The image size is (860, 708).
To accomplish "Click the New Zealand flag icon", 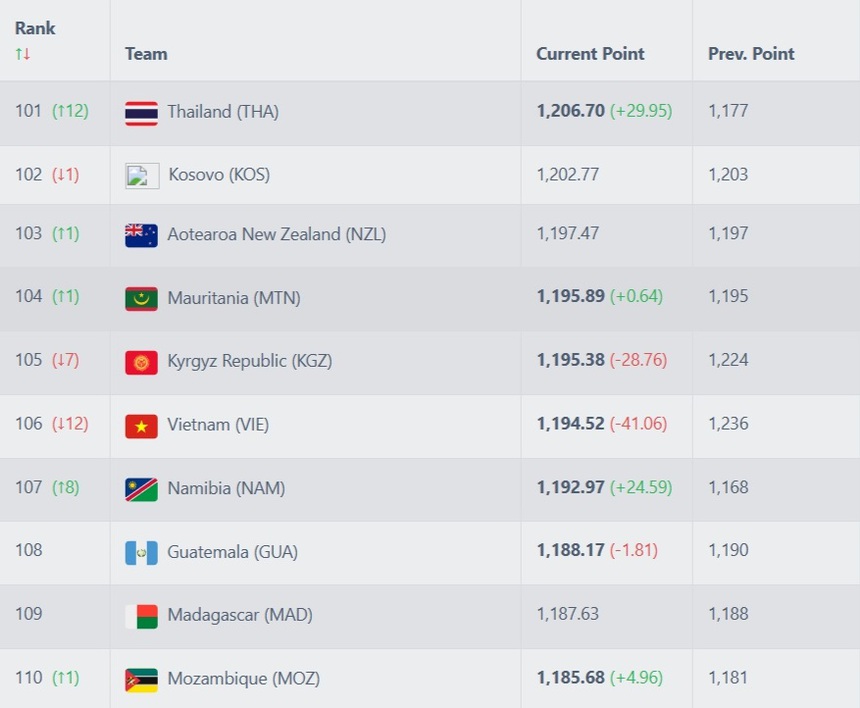I will point(141,235).
